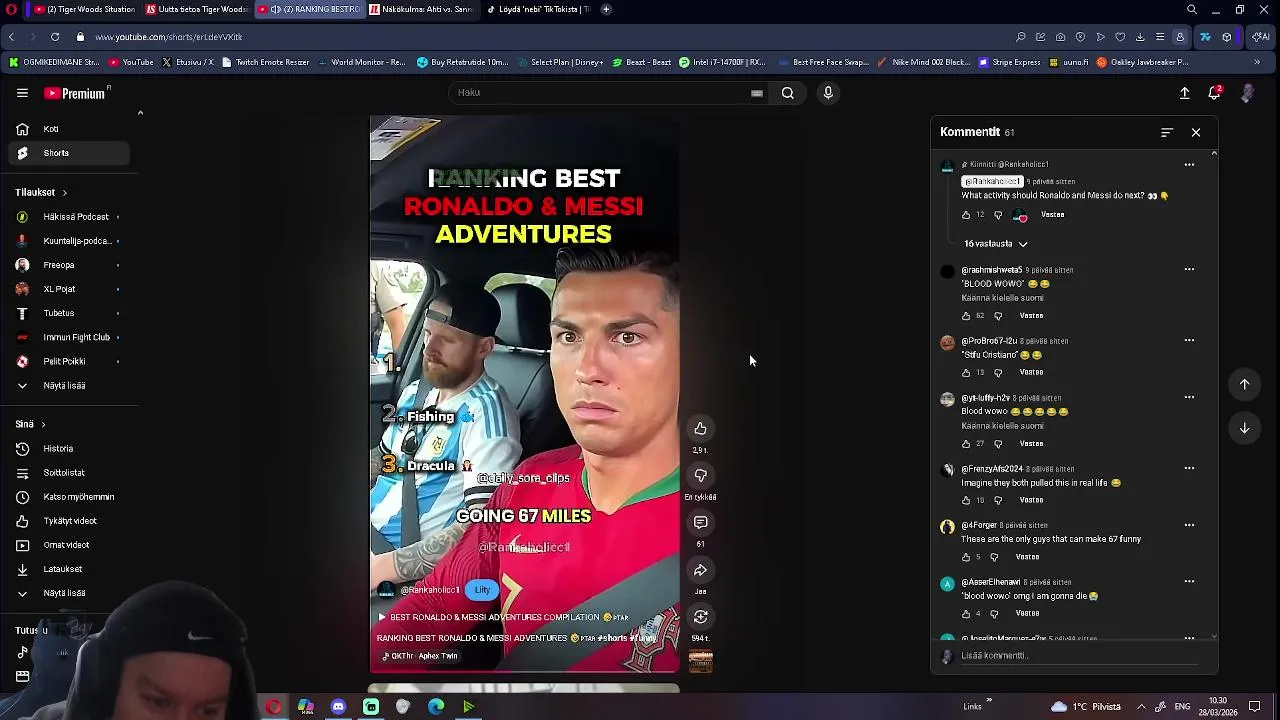Reply (Vastaa) to rashmishweta5 comment
Screen dimensions: 1280x720
coord(1031,316)
